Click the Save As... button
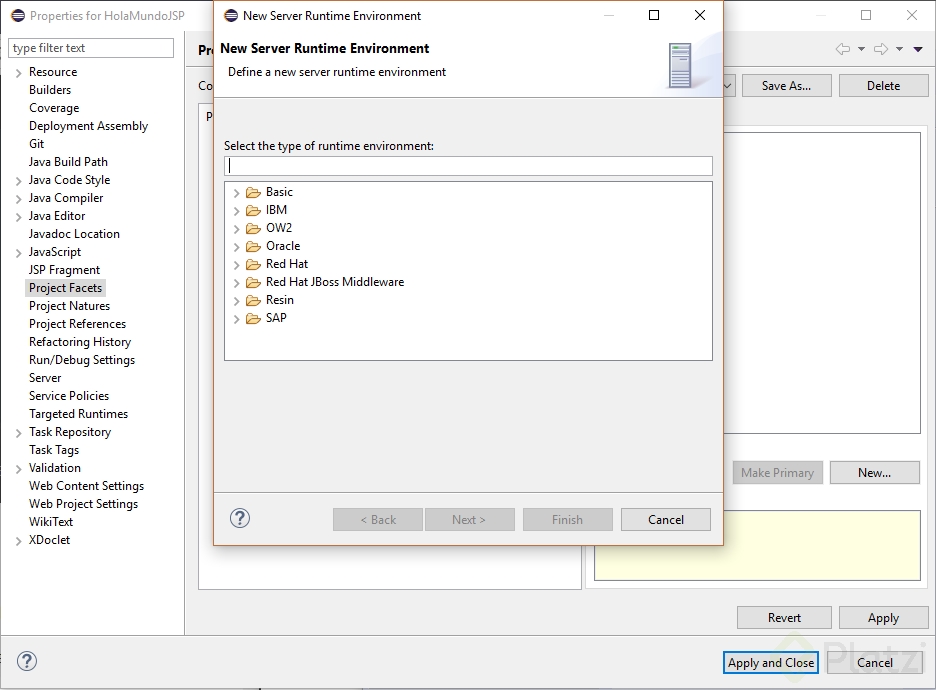 (x=786, y=85)
